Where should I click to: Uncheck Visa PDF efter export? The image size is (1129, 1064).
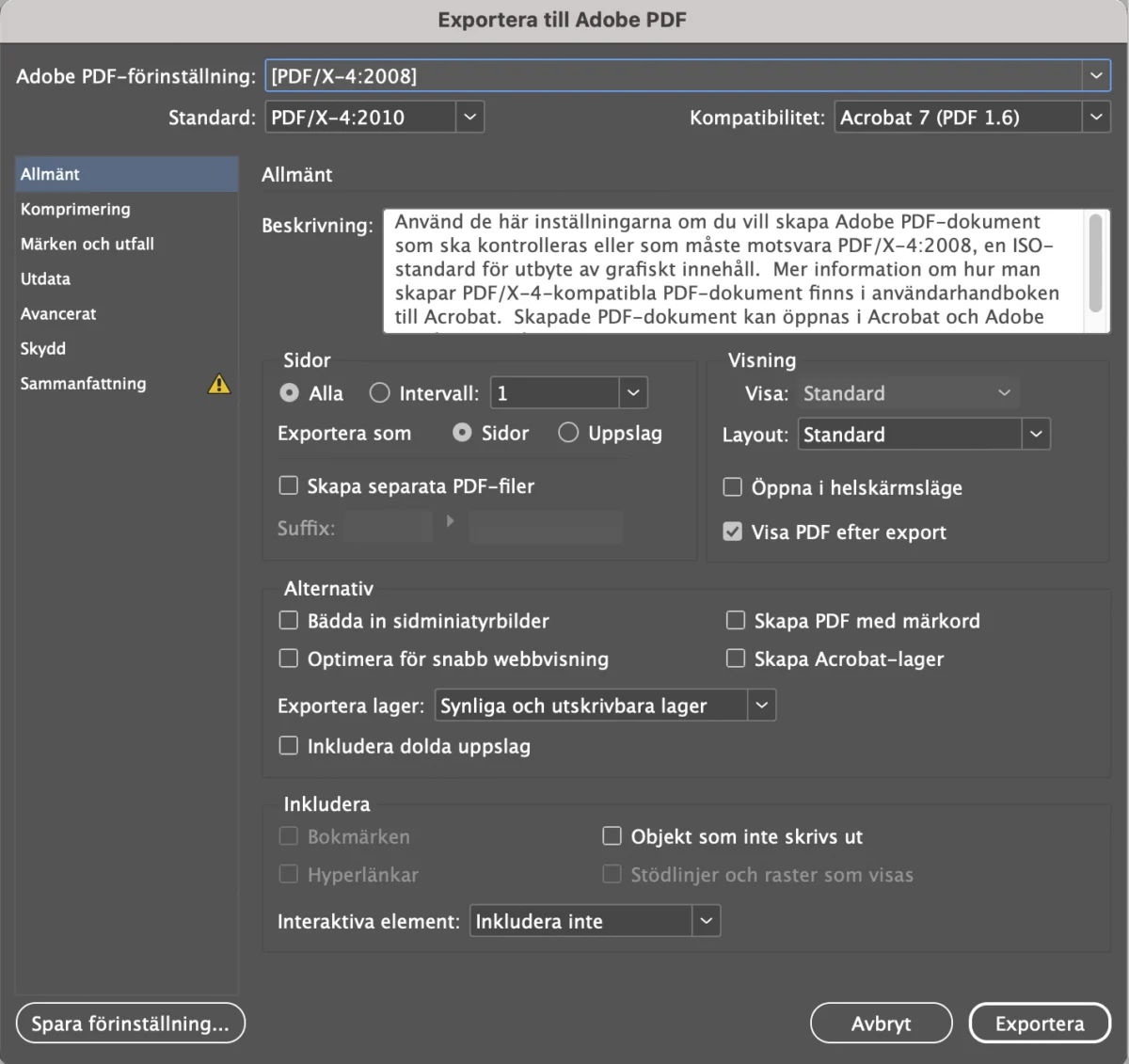(732, 532)
